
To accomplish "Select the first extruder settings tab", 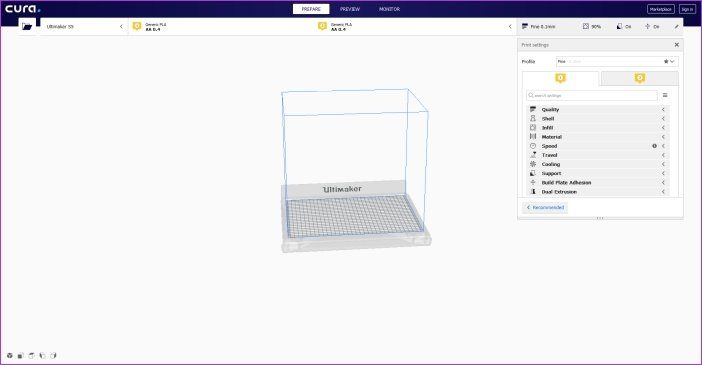I will point(561,78).
